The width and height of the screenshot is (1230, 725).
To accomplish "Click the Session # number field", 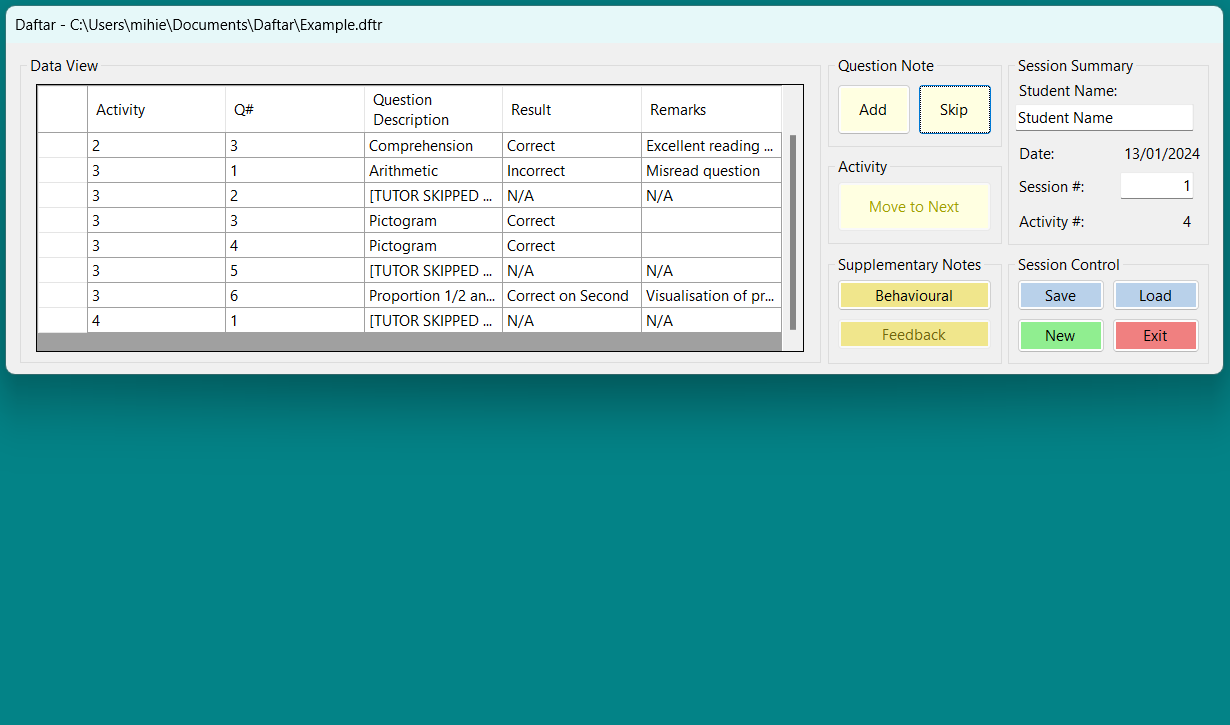I will (x=1156, y=186).
